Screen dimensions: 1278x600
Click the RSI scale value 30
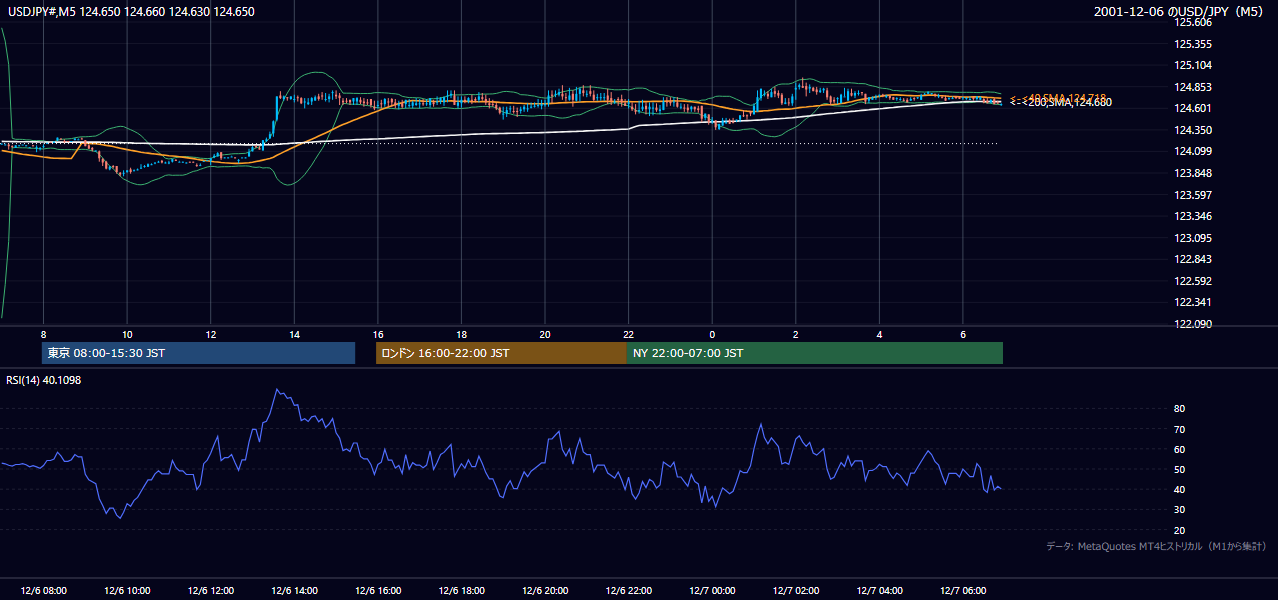click(x=1179, y=510)
